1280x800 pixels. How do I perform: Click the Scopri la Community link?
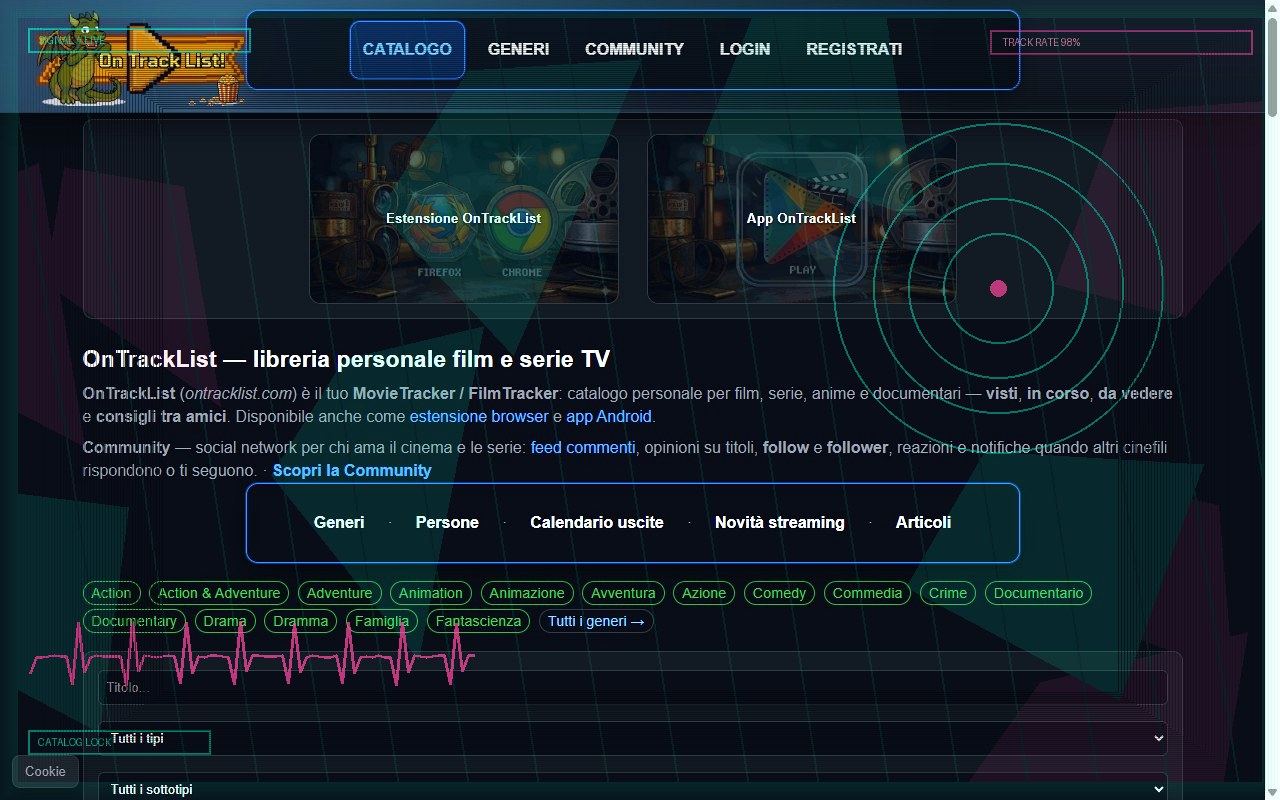coord(352,470)
